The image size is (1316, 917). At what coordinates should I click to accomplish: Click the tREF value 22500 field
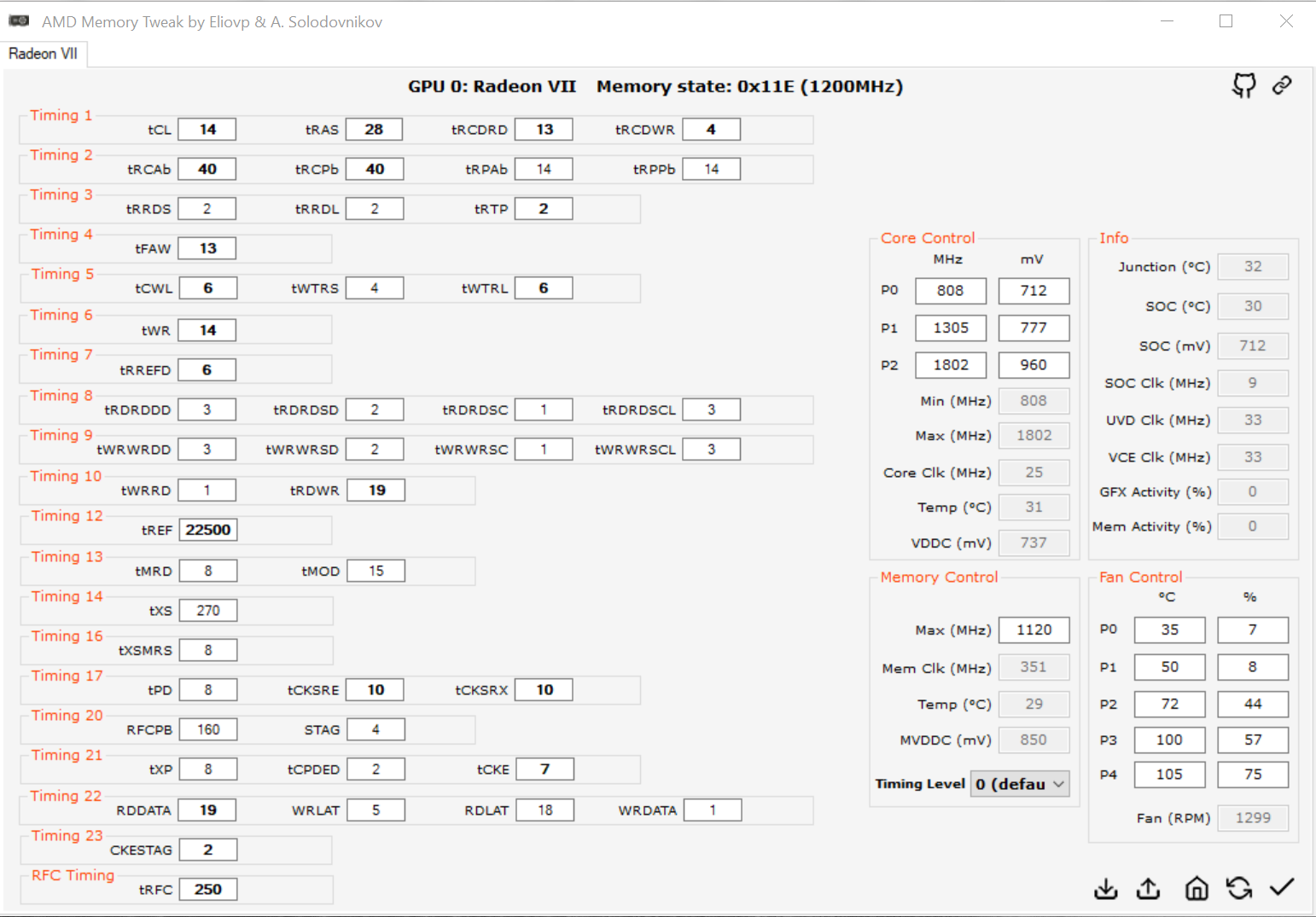point(208,530)
